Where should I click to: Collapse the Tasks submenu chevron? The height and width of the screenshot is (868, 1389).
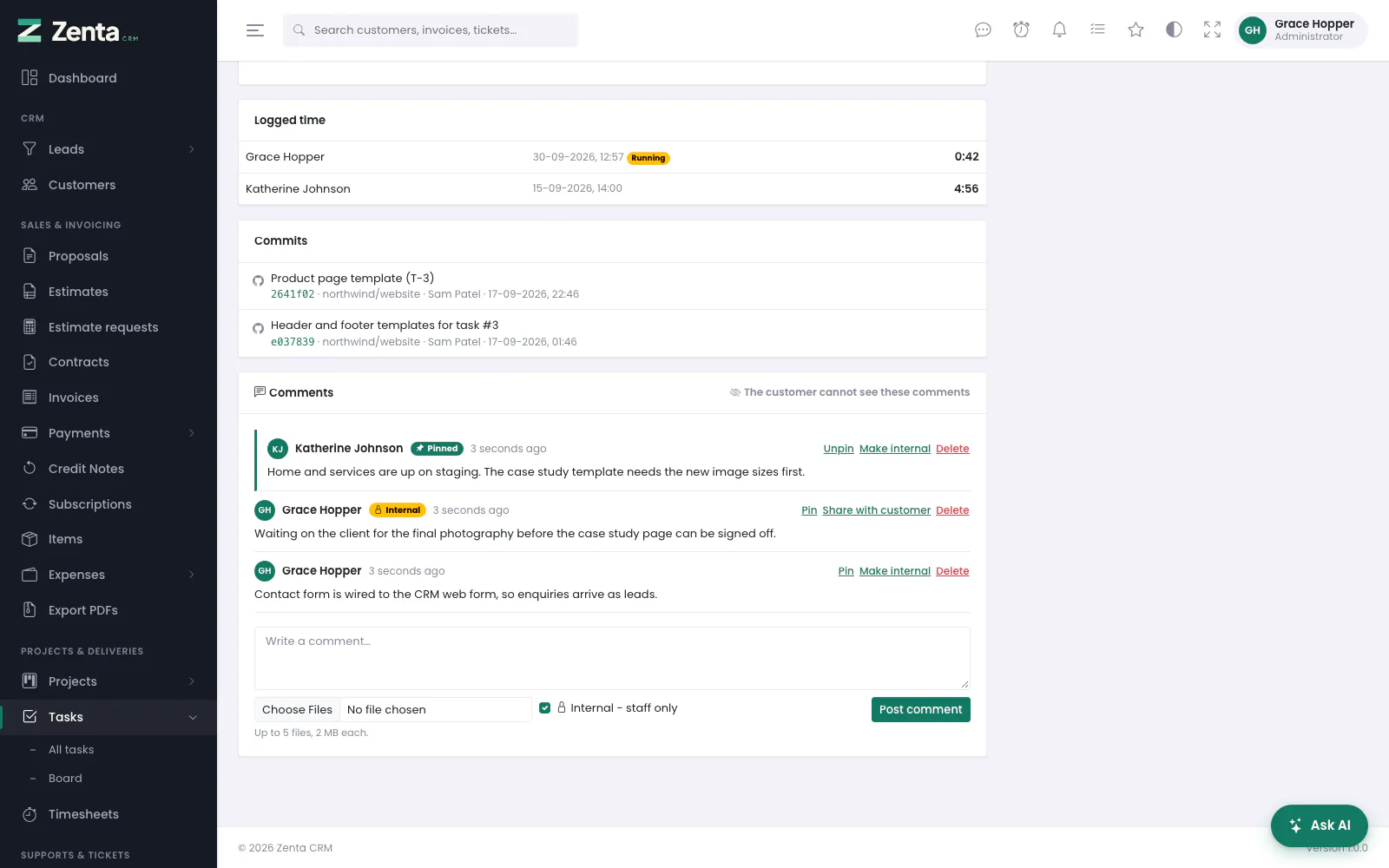193,717
